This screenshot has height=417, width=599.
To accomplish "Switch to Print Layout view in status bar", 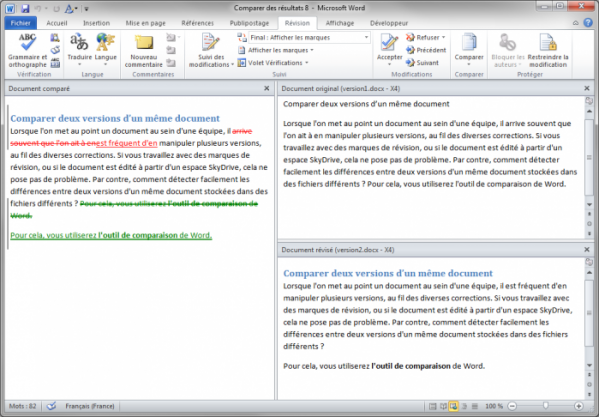I will (432, 406).
